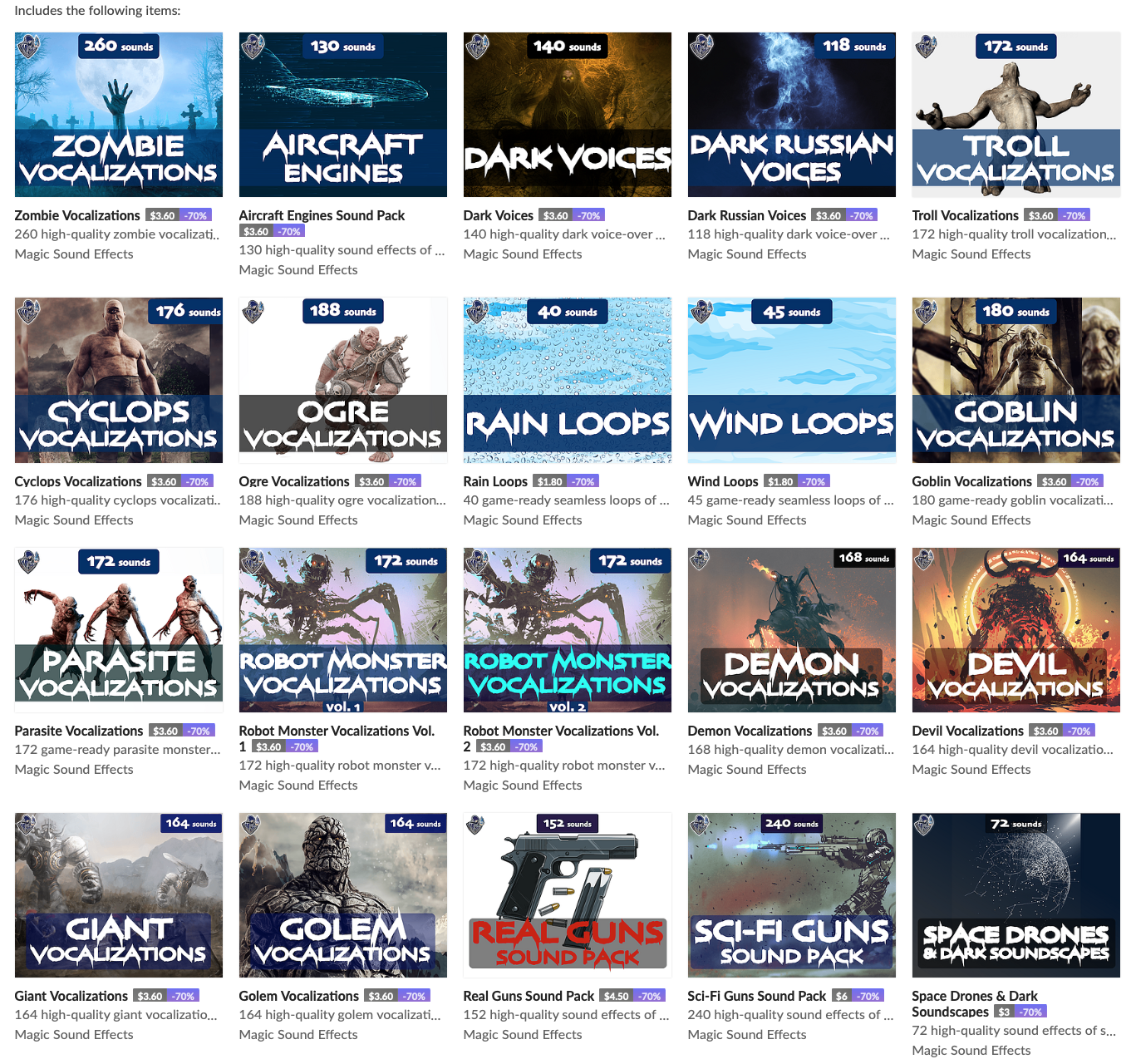This screenshot has height=1064, width=1131.
Task: Click the Cyclops Vocalizations cover image
Action: 119,380
